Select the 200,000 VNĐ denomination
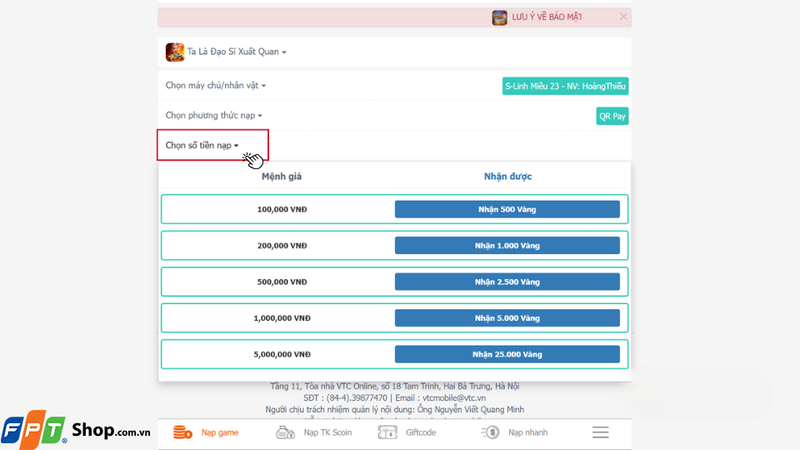 (x=282, y=245)
